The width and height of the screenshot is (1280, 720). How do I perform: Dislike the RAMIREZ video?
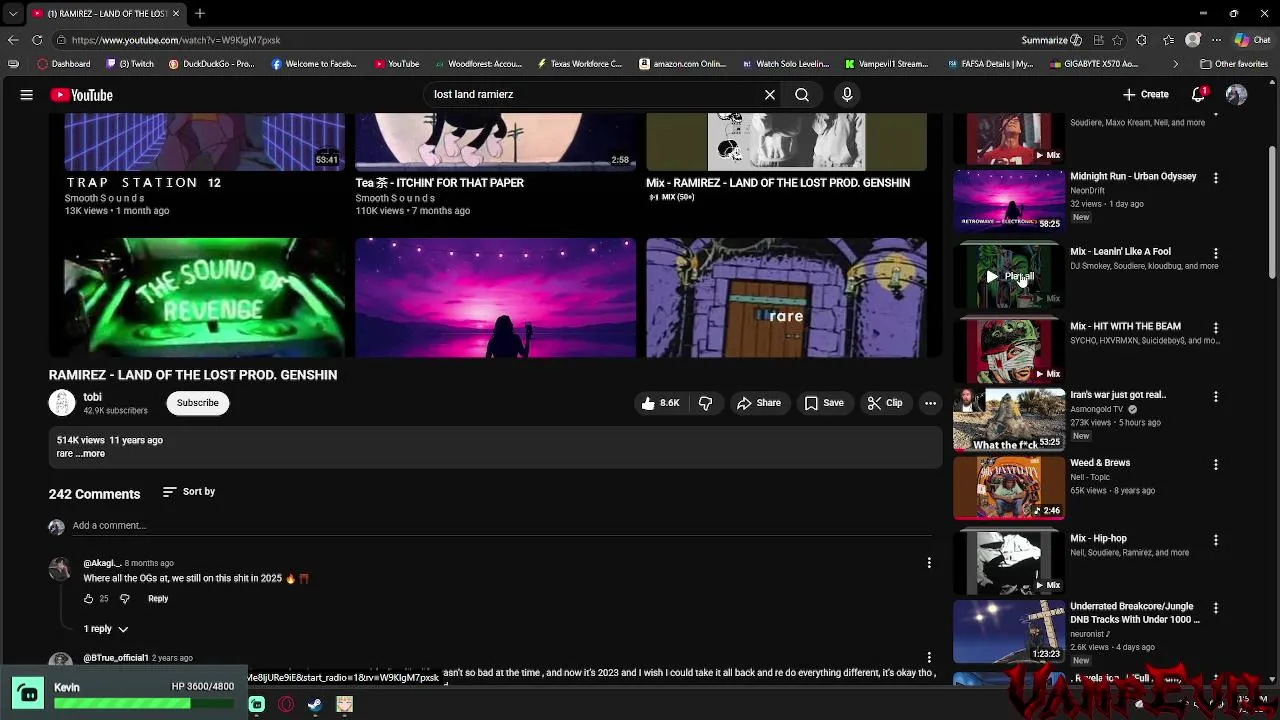706,403
